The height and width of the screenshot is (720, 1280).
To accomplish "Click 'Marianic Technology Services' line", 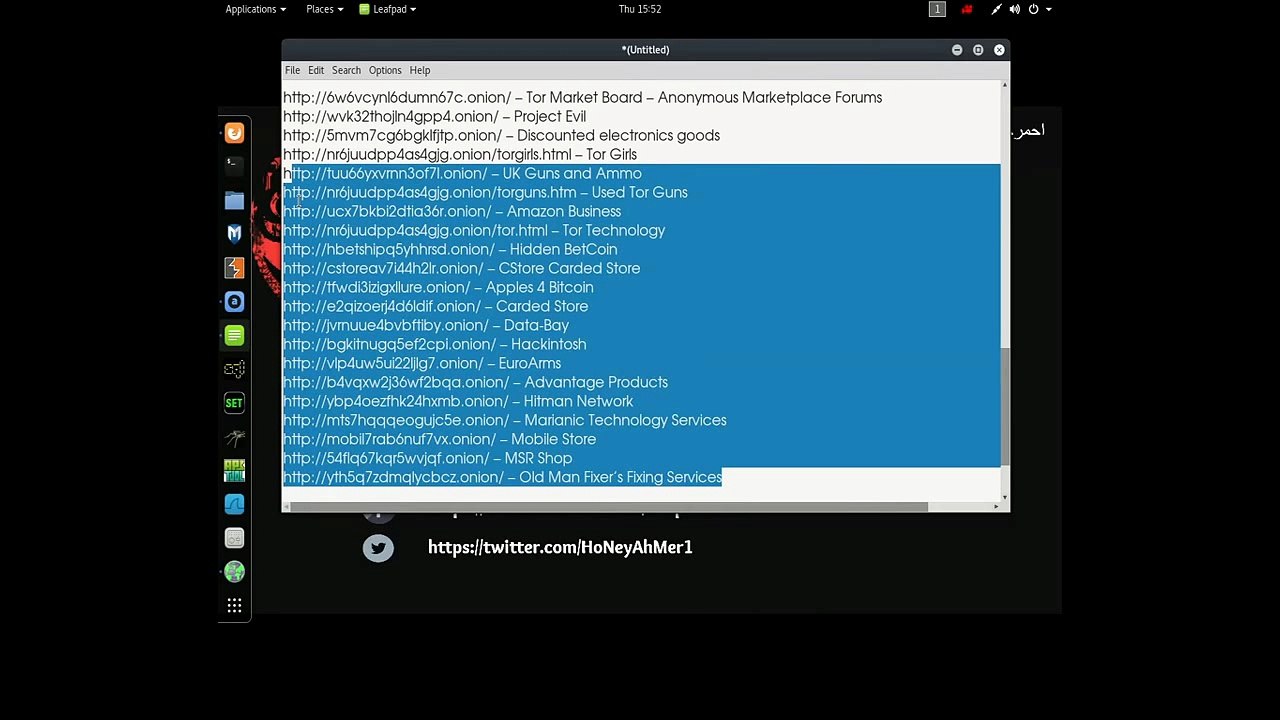I will [504, 420].
